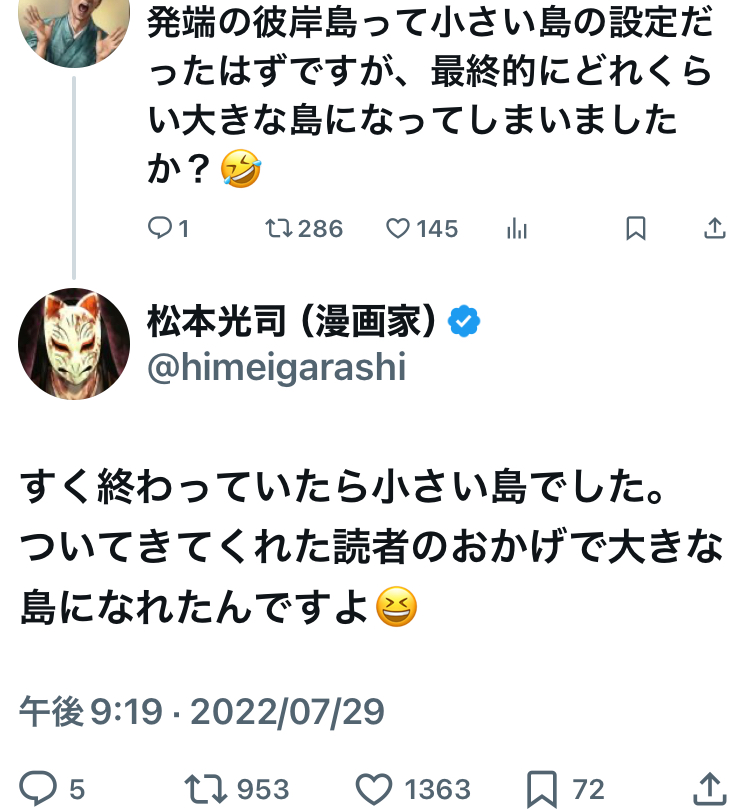Open the first commenter's profile avatar

coord(73,25)
